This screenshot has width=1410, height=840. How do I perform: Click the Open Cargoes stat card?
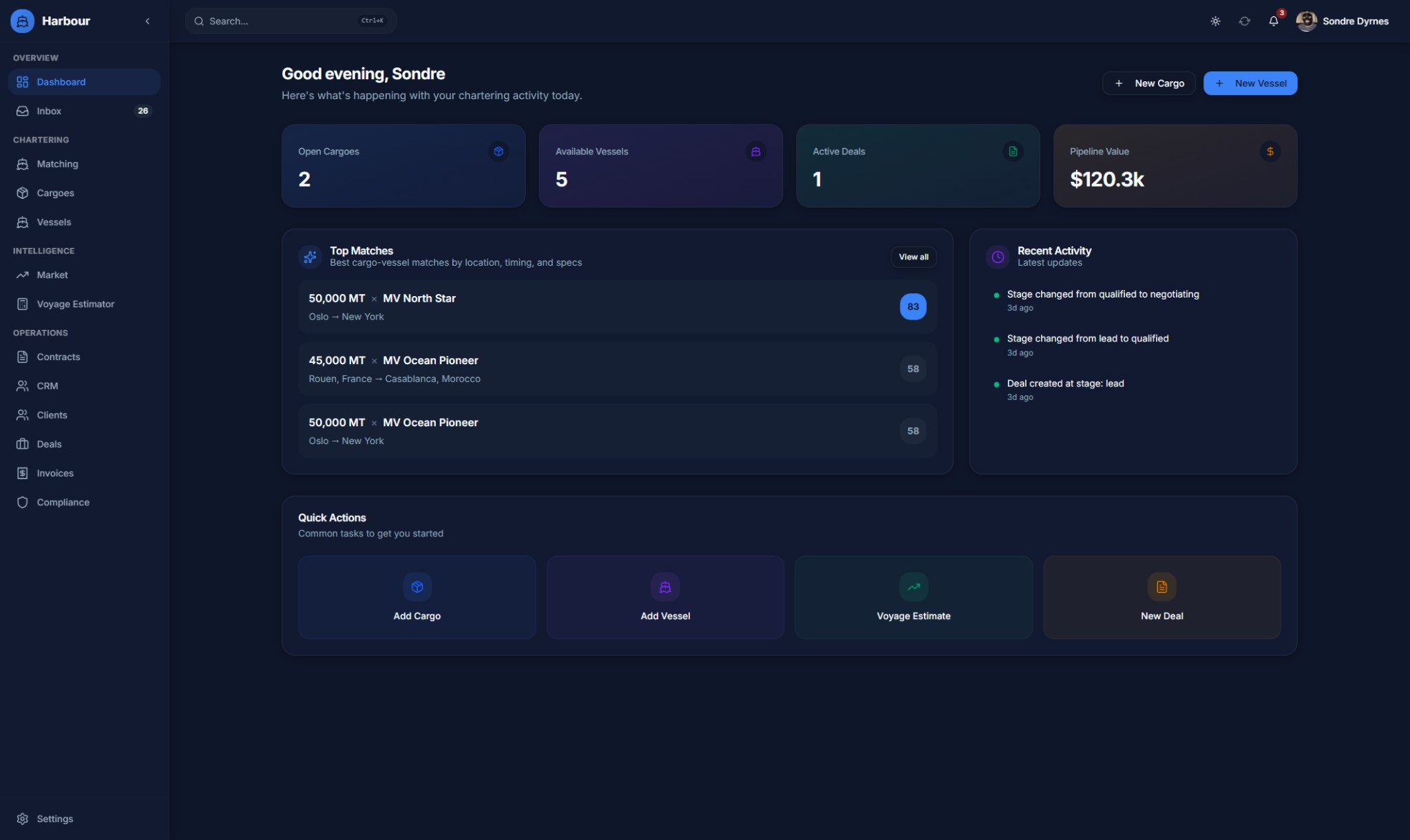tap(403, 166)
